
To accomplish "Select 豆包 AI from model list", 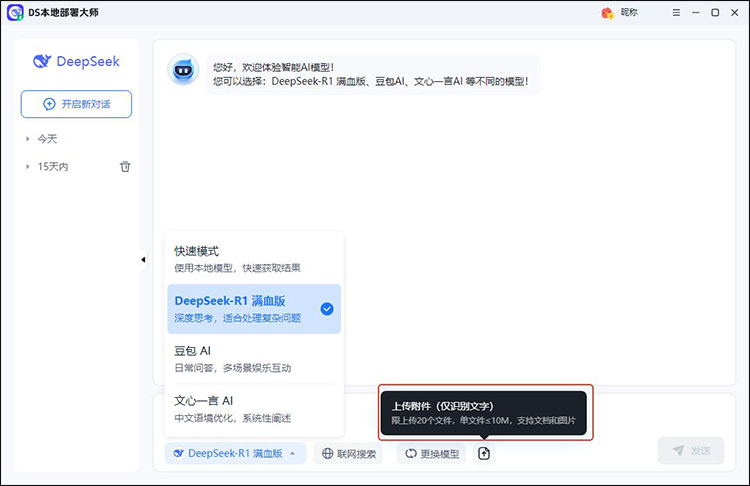I will click(x=254, y=359).
